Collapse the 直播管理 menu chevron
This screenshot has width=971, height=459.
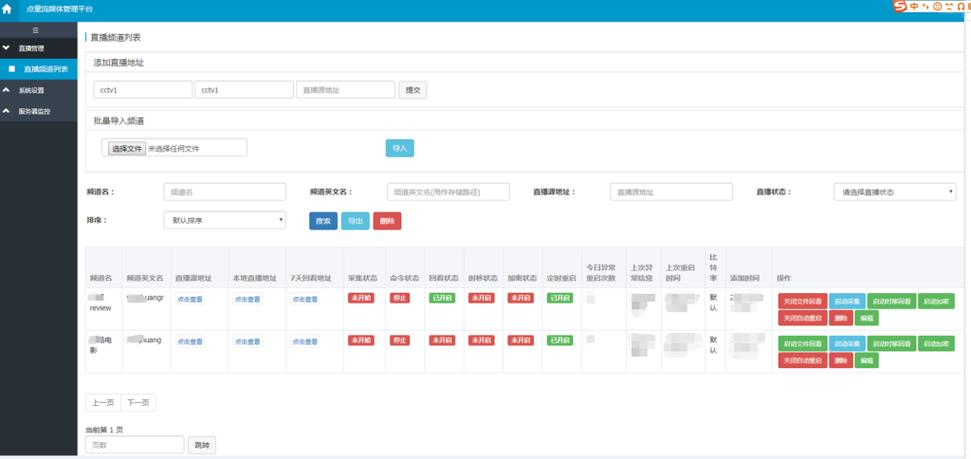(x=6, y=48)
